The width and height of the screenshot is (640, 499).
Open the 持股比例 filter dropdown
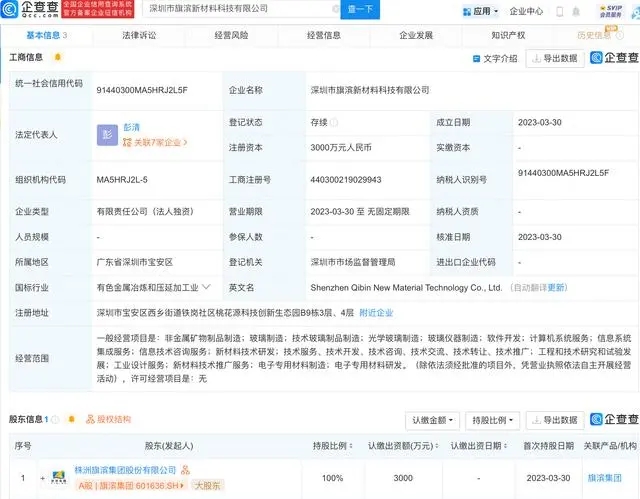(x=492, y=420)
